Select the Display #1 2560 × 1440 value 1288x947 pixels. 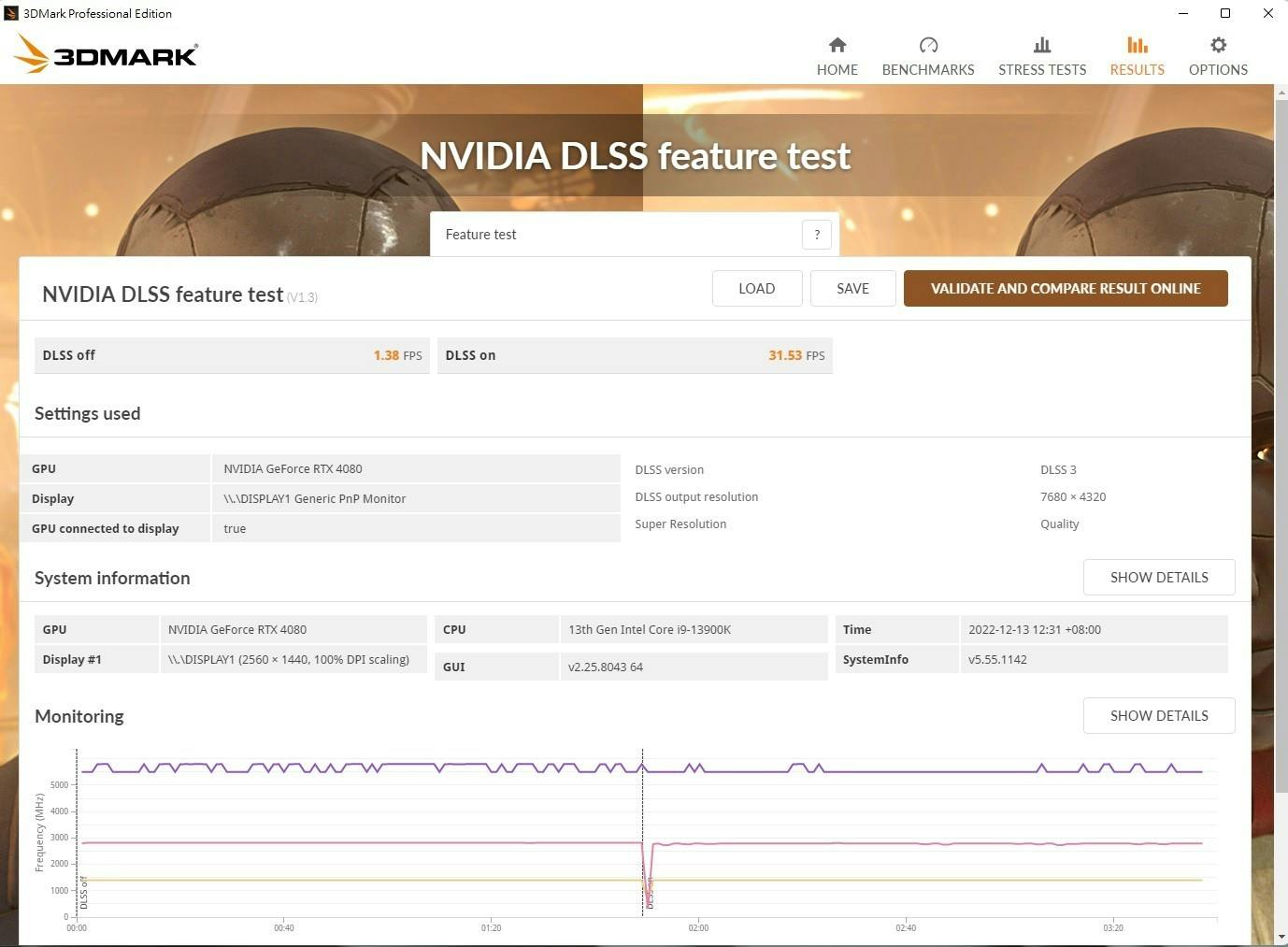pyautogui.click(x=289, y=660)
